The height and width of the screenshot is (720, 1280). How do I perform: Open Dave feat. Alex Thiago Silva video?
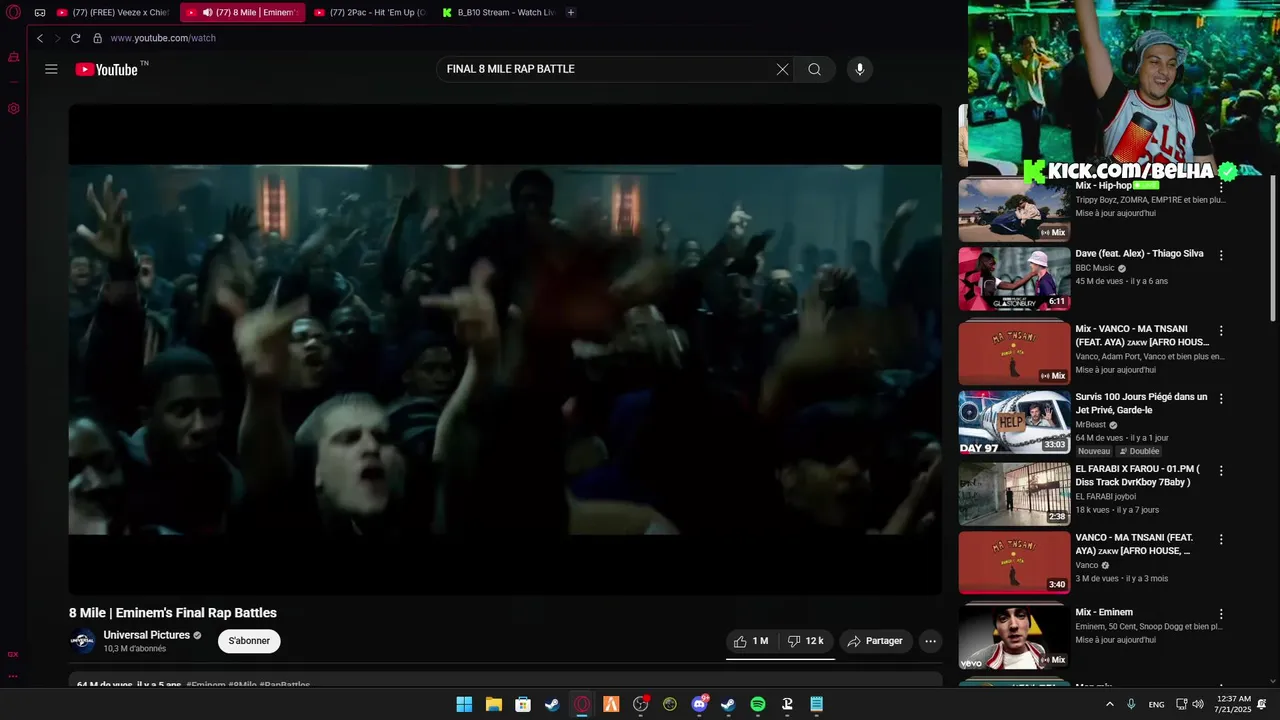[x=1139, y=254]
